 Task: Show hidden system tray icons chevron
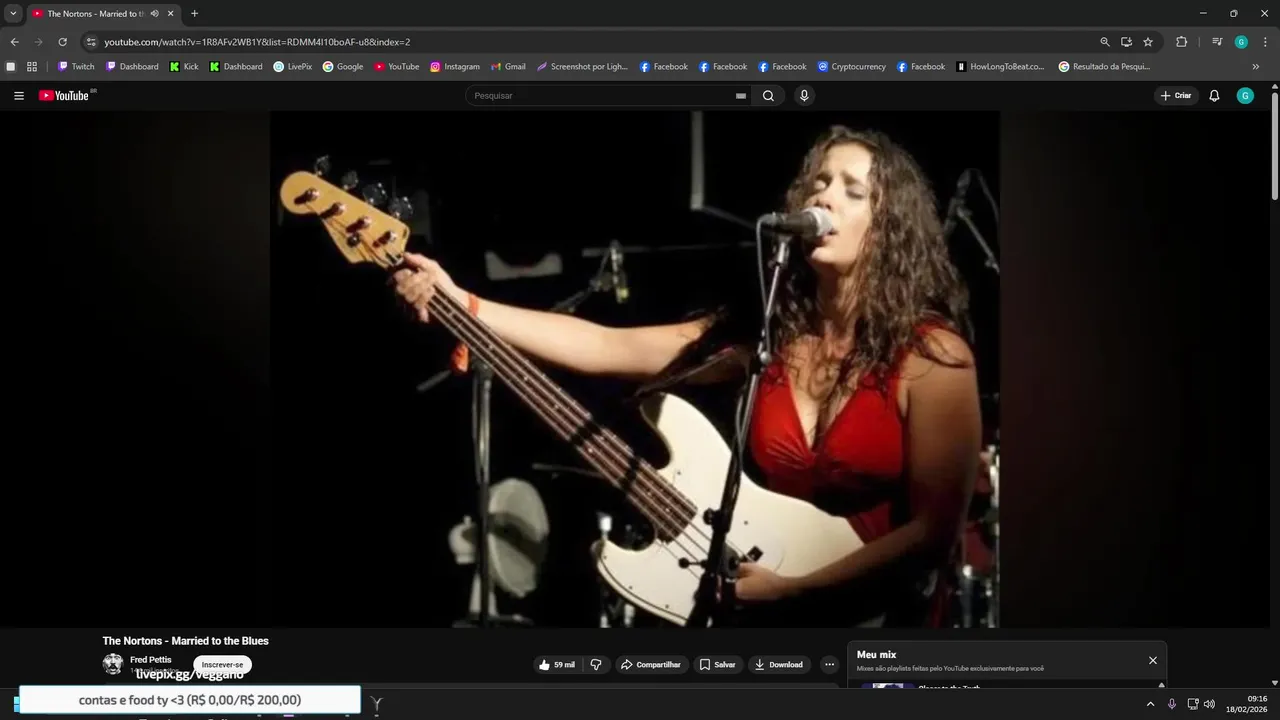pyautogui.click(x=1150, y=704)
